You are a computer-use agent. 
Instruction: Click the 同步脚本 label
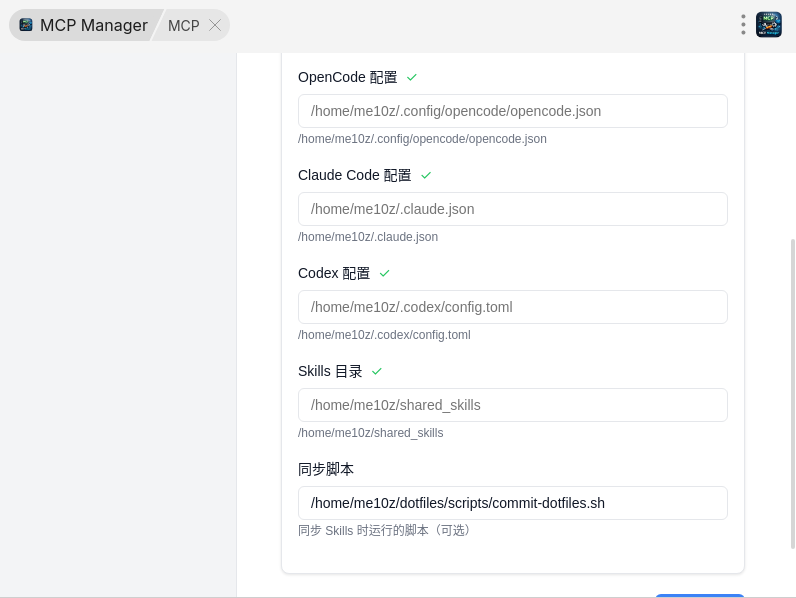click(325, 469)
